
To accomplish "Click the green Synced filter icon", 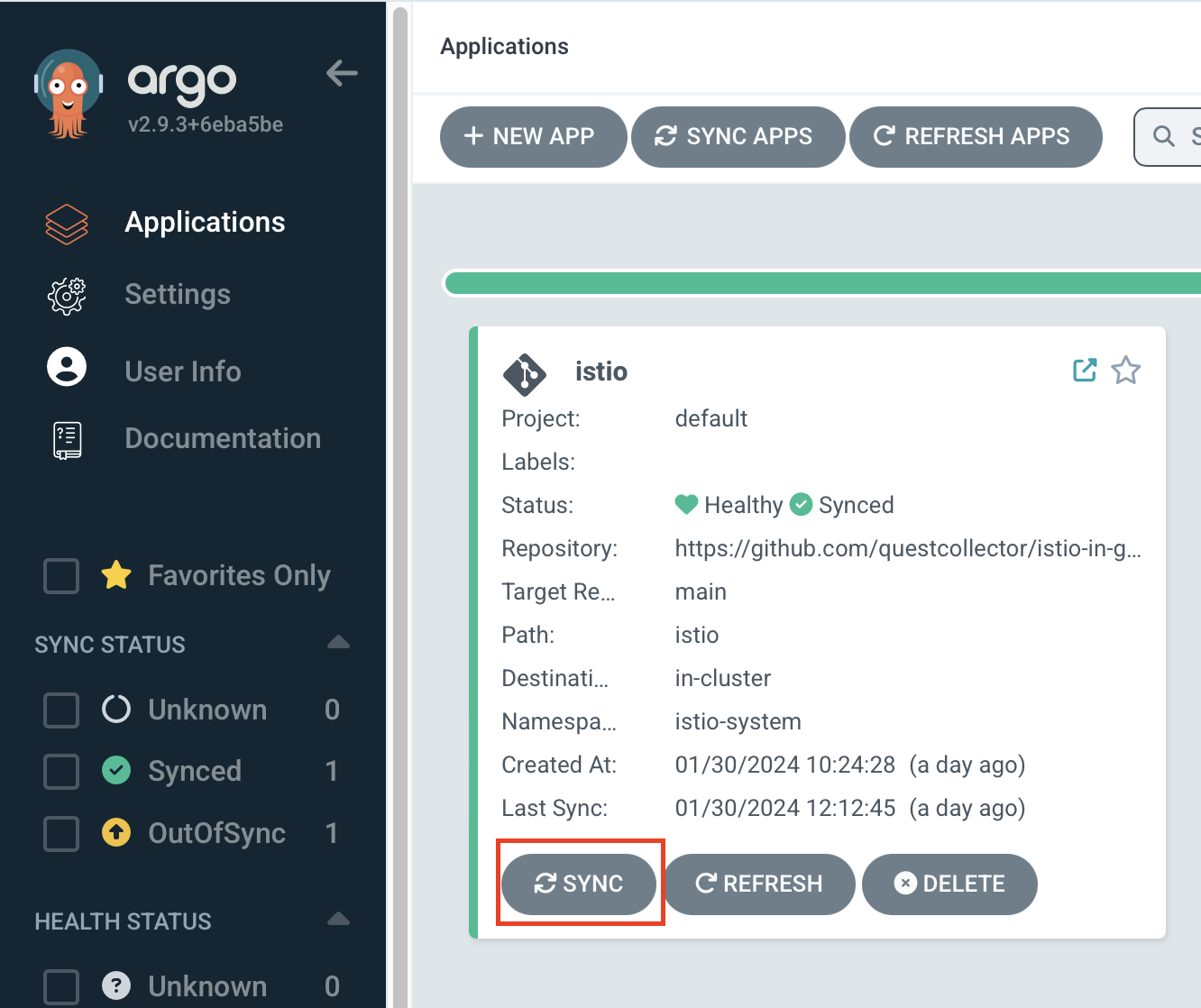I will (x=116, y=771).
